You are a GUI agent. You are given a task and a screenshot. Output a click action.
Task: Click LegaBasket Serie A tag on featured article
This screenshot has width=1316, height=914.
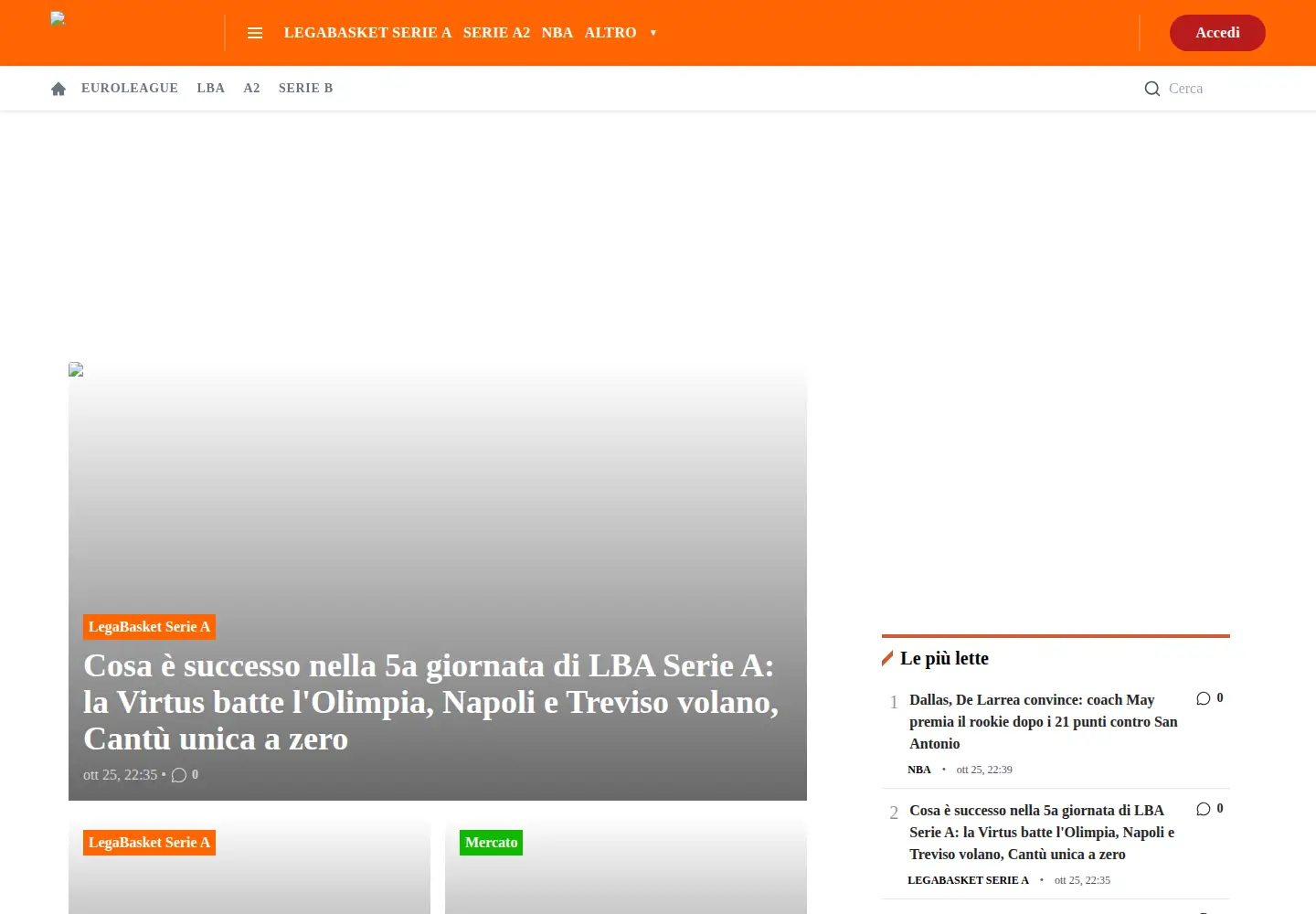pyautogui.click(x=149, y=627)
